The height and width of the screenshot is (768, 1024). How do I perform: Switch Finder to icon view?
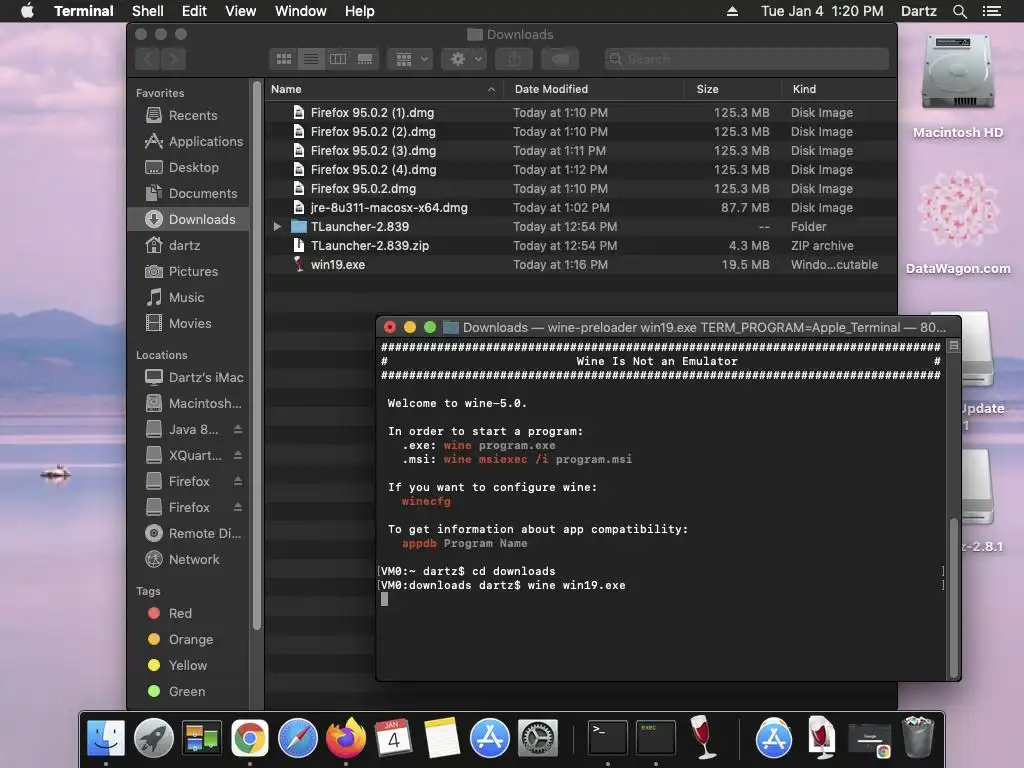pyautogui.click(x=283, y=59)
